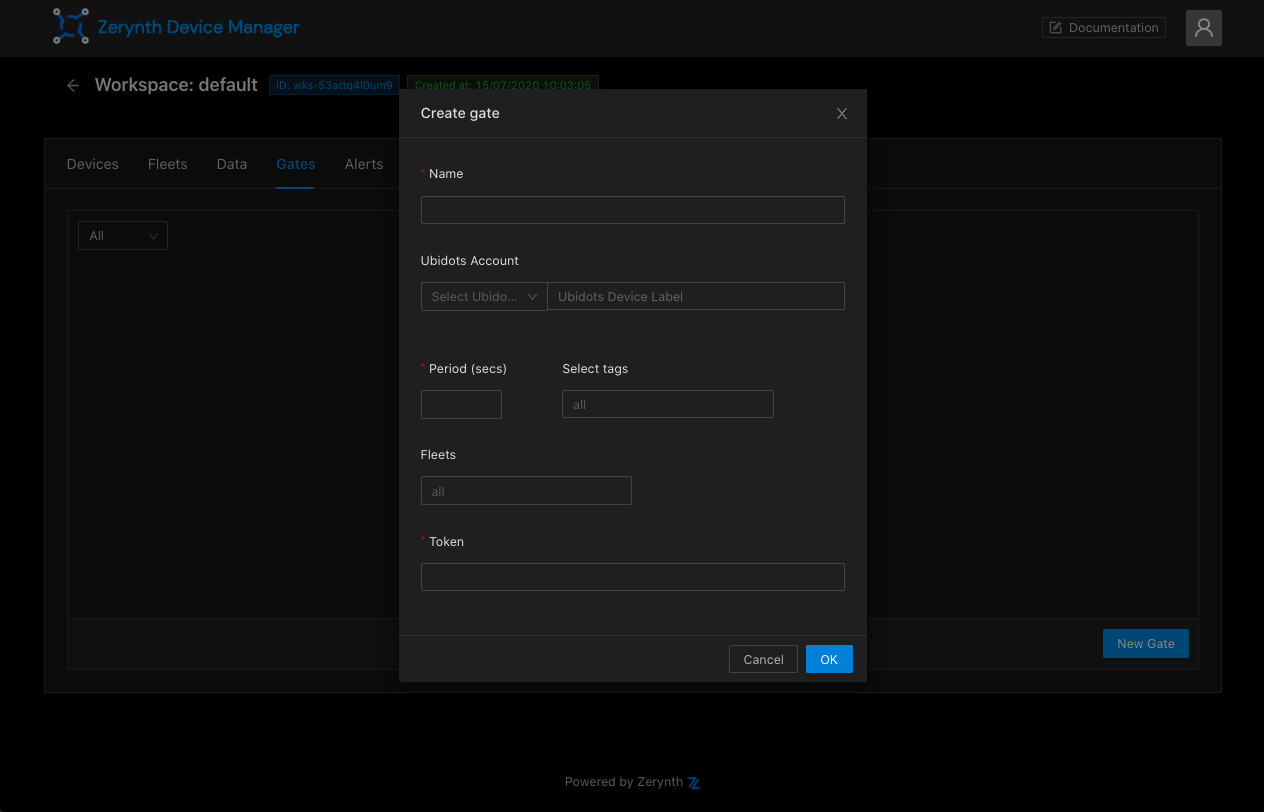Click the Powered by Zerynth footer text
The height and width of the screenshot is (812, 1264).
coord(624,783)
